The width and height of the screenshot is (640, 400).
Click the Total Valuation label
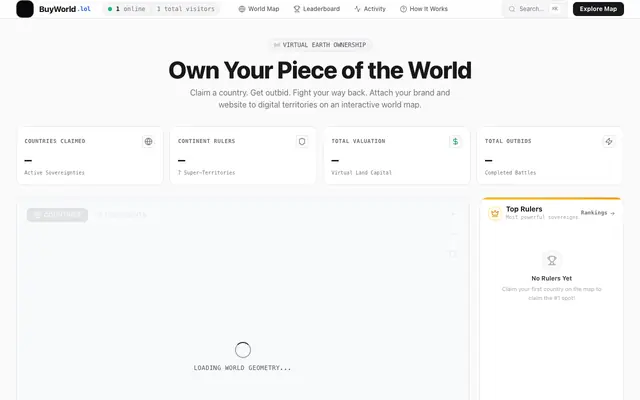click(358, 141)
